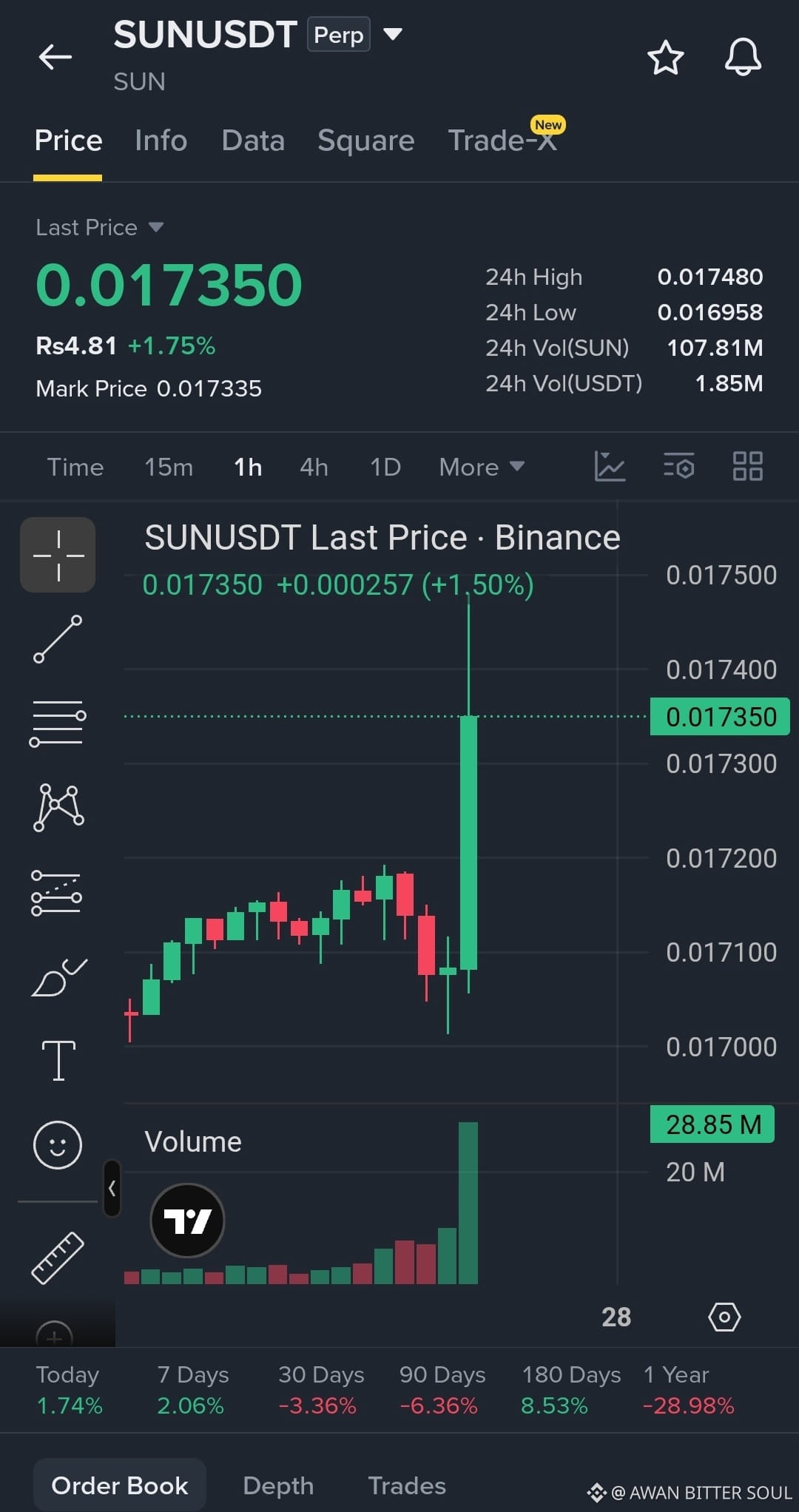
Task: Select the horizontal lines Fibonacci tool
Action: click(x=58, y=723)
